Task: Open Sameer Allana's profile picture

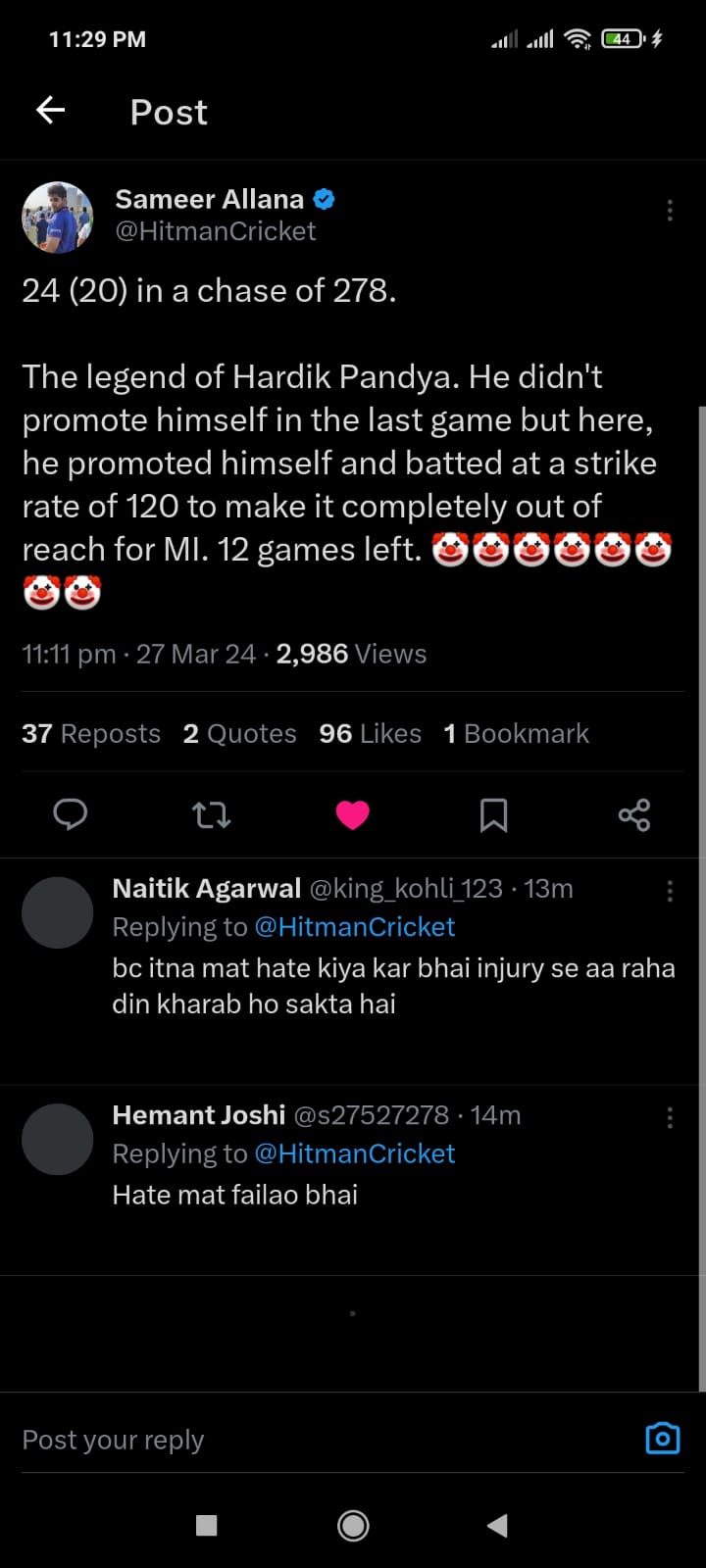Action: tap(58, 217)
